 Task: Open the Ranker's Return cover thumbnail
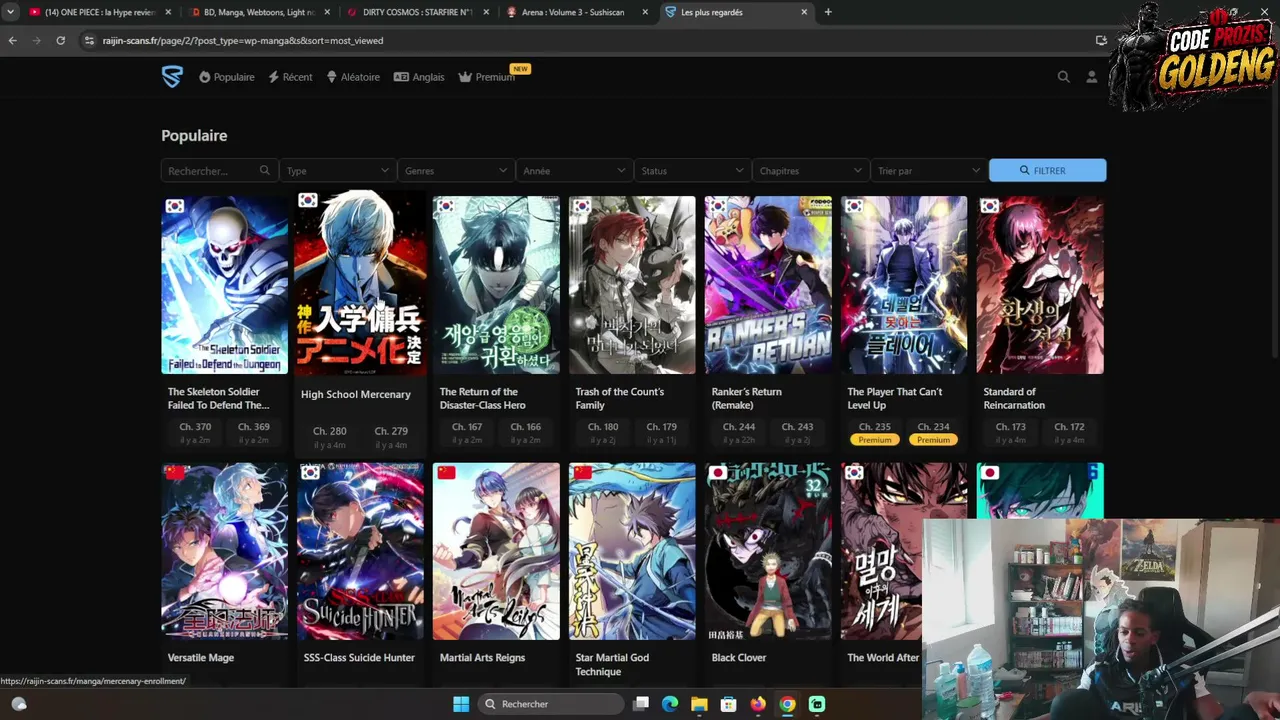point(768,285)
